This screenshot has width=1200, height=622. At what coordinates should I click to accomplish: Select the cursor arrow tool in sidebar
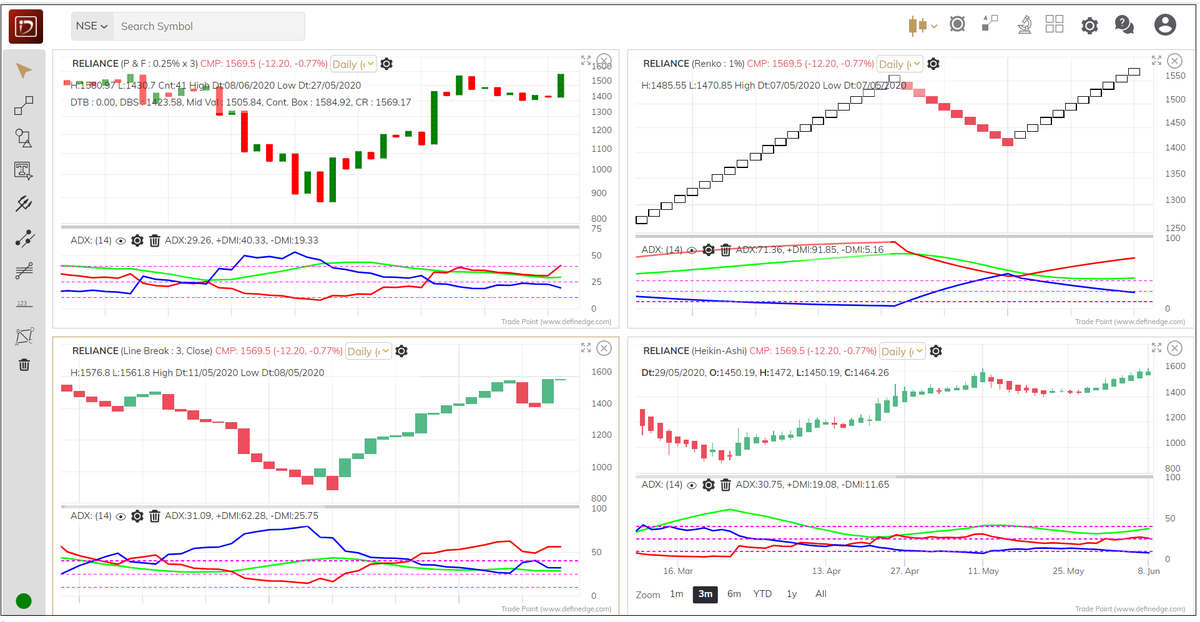click(x=24, y=71)
